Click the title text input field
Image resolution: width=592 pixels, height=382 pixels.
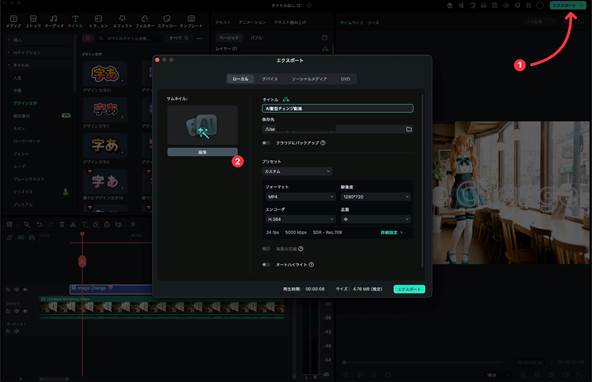(338, 109)
